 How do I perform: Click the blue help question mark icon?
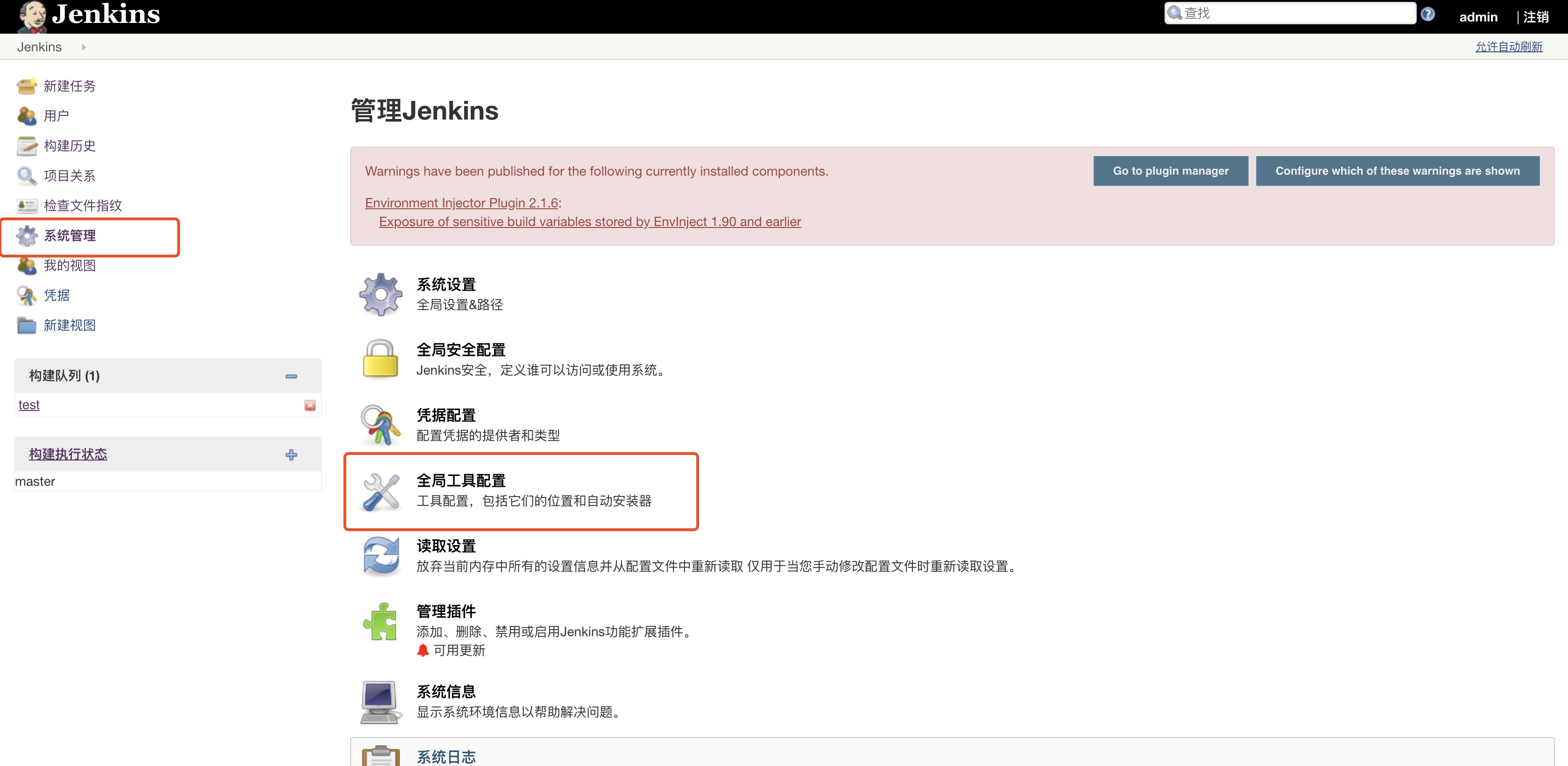point(1428,14)
